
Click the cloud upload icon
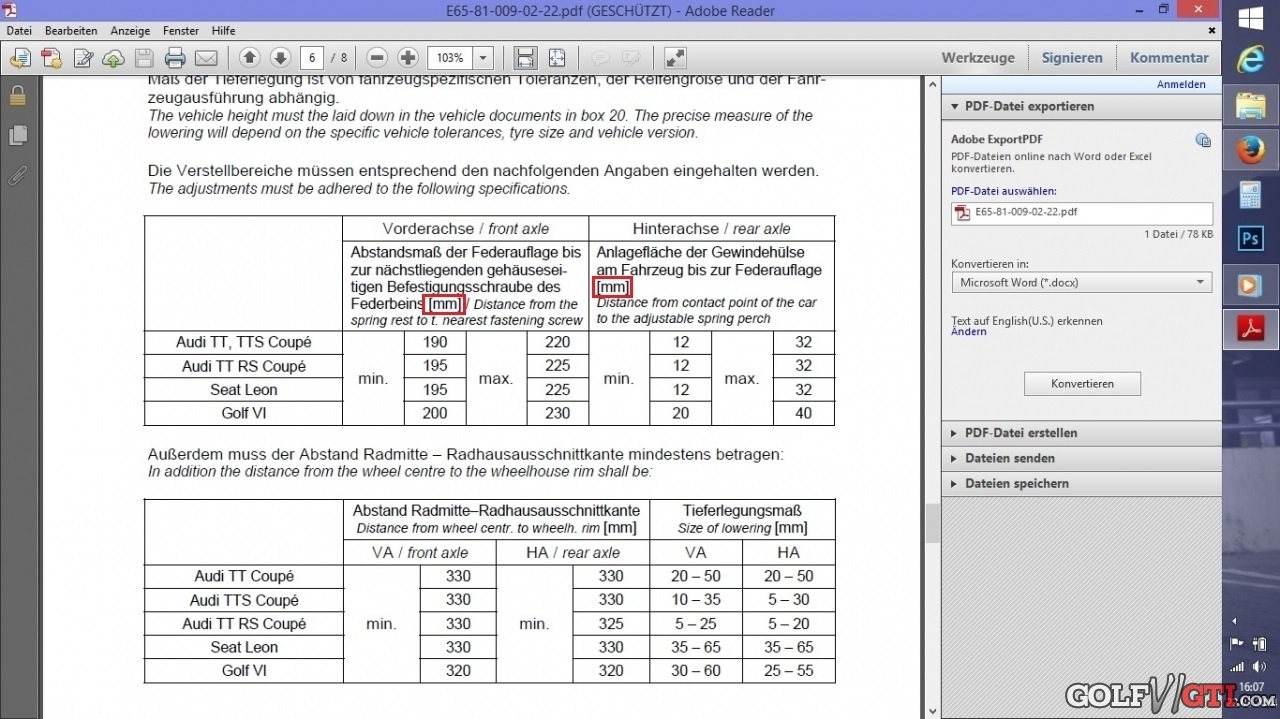(x=113, y=58)
